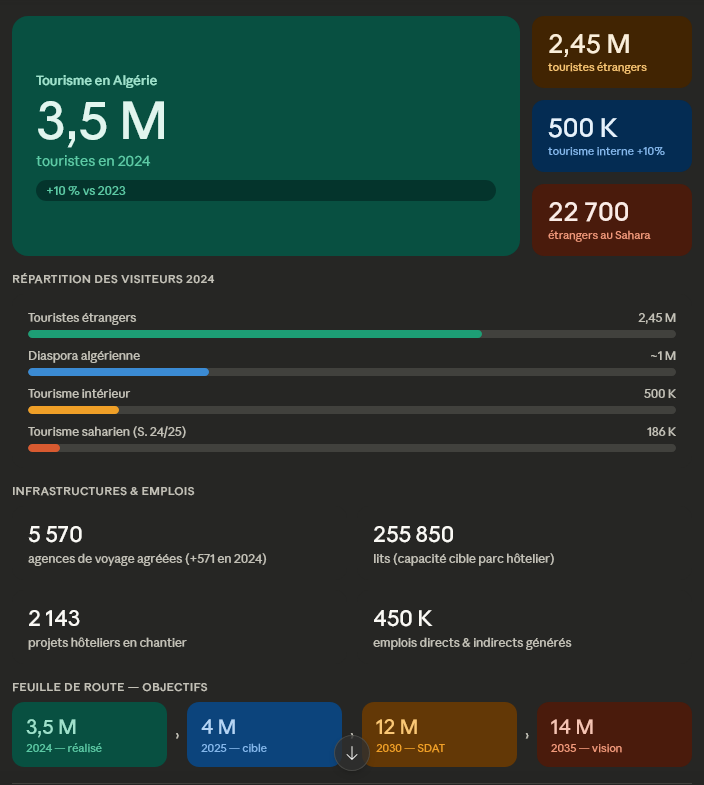
Task: Click 'emplois directs & indirects générés' caption
Action: [472, 643]
